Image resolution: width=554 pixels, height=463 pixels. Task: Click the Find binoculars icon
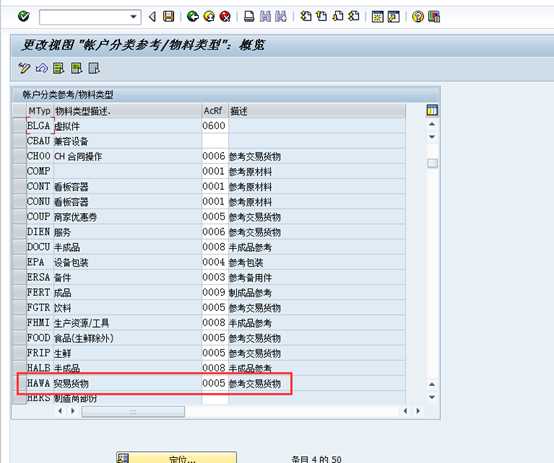point(265,16)
